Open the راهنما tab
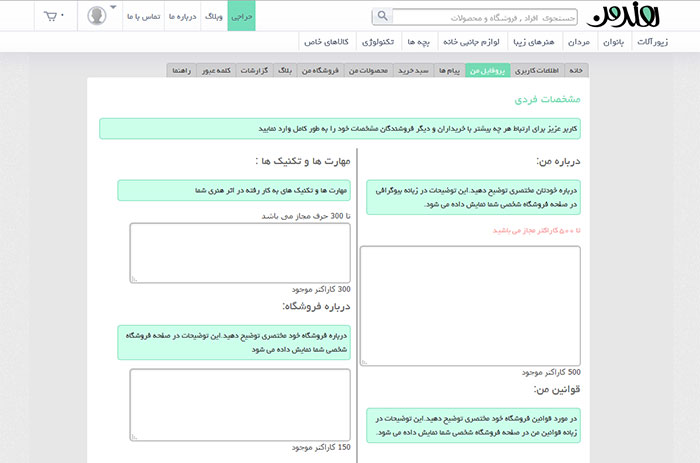This screenshot has height=463, width=700. (181, 71)
